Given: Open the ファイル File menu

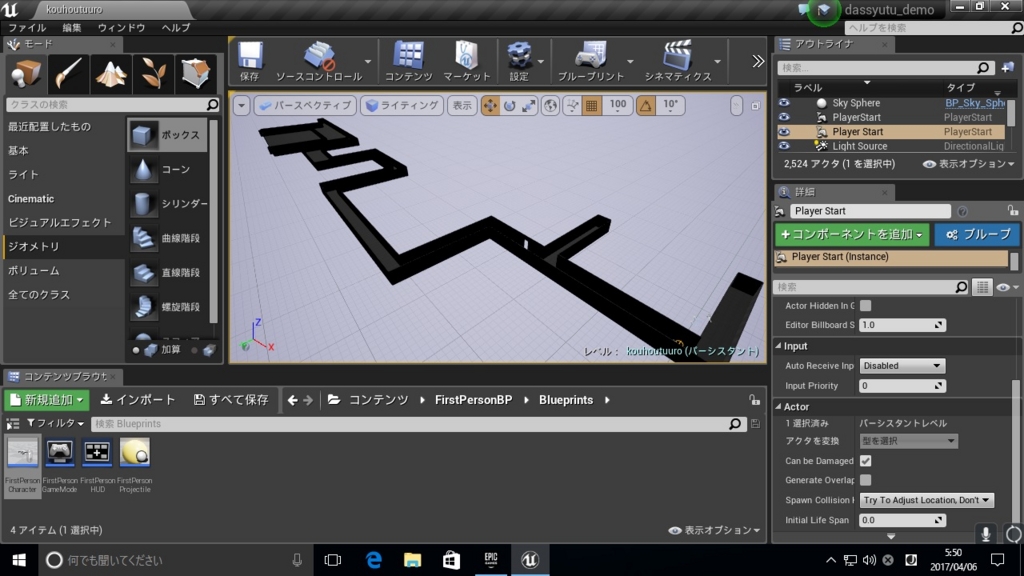Looking at the screenshot, I should pyautogui.click(x=27, y=27).
